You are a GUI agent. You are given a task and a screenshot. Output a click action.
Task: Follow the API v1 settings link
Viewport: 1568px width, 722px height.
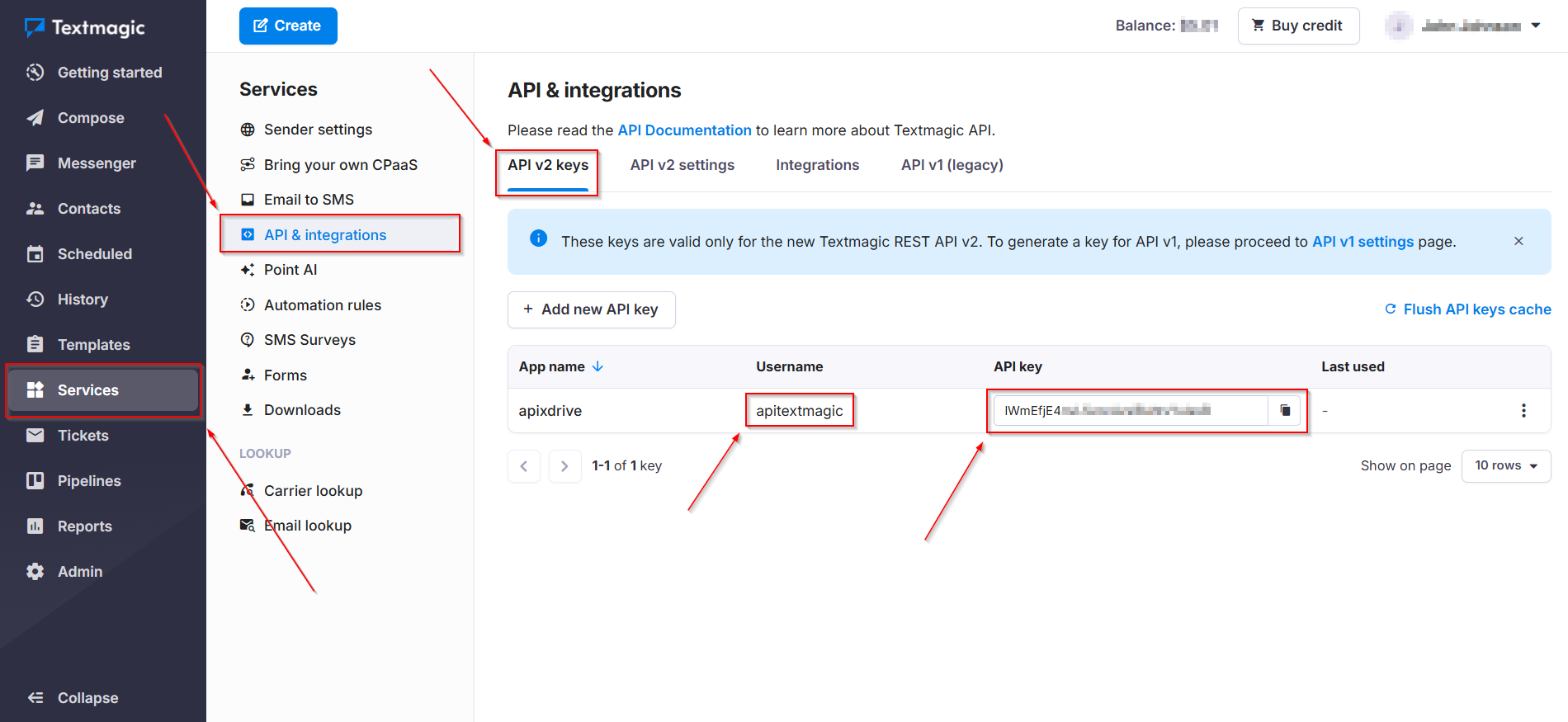click(x=1363, y=242)
